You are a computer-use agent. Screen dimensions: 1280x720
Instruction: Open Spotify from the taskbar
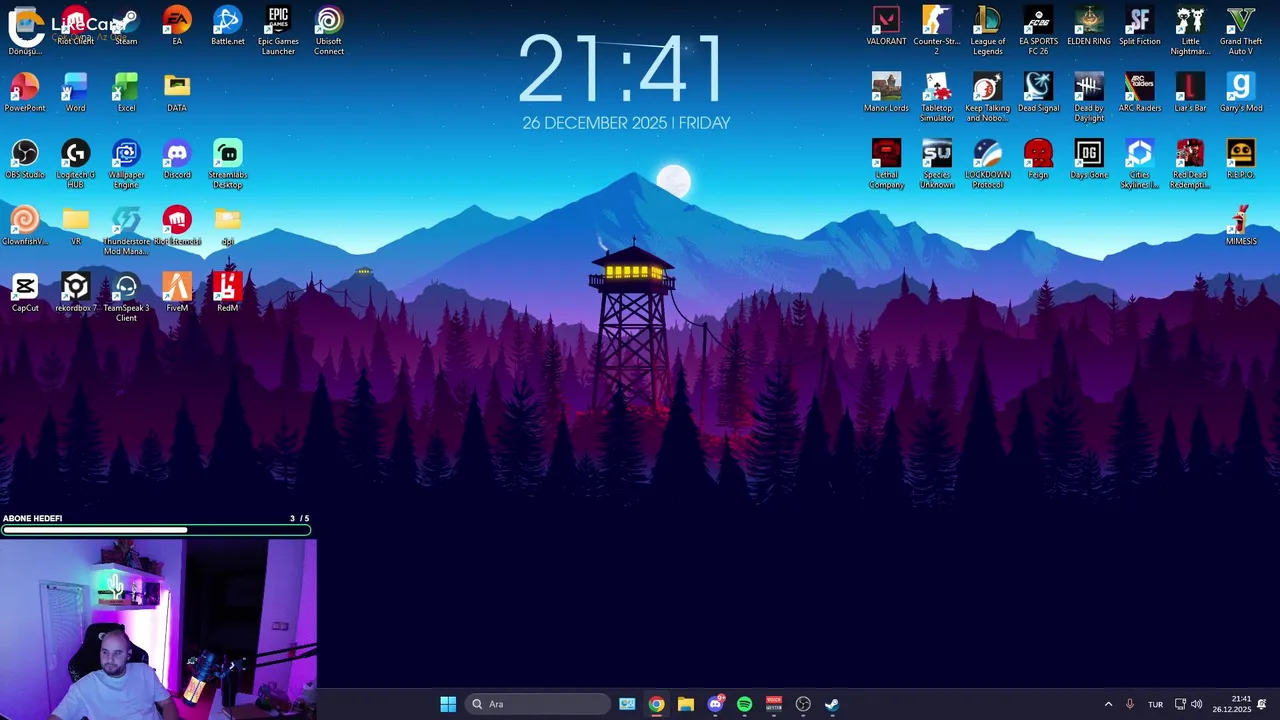coord(744,704)
